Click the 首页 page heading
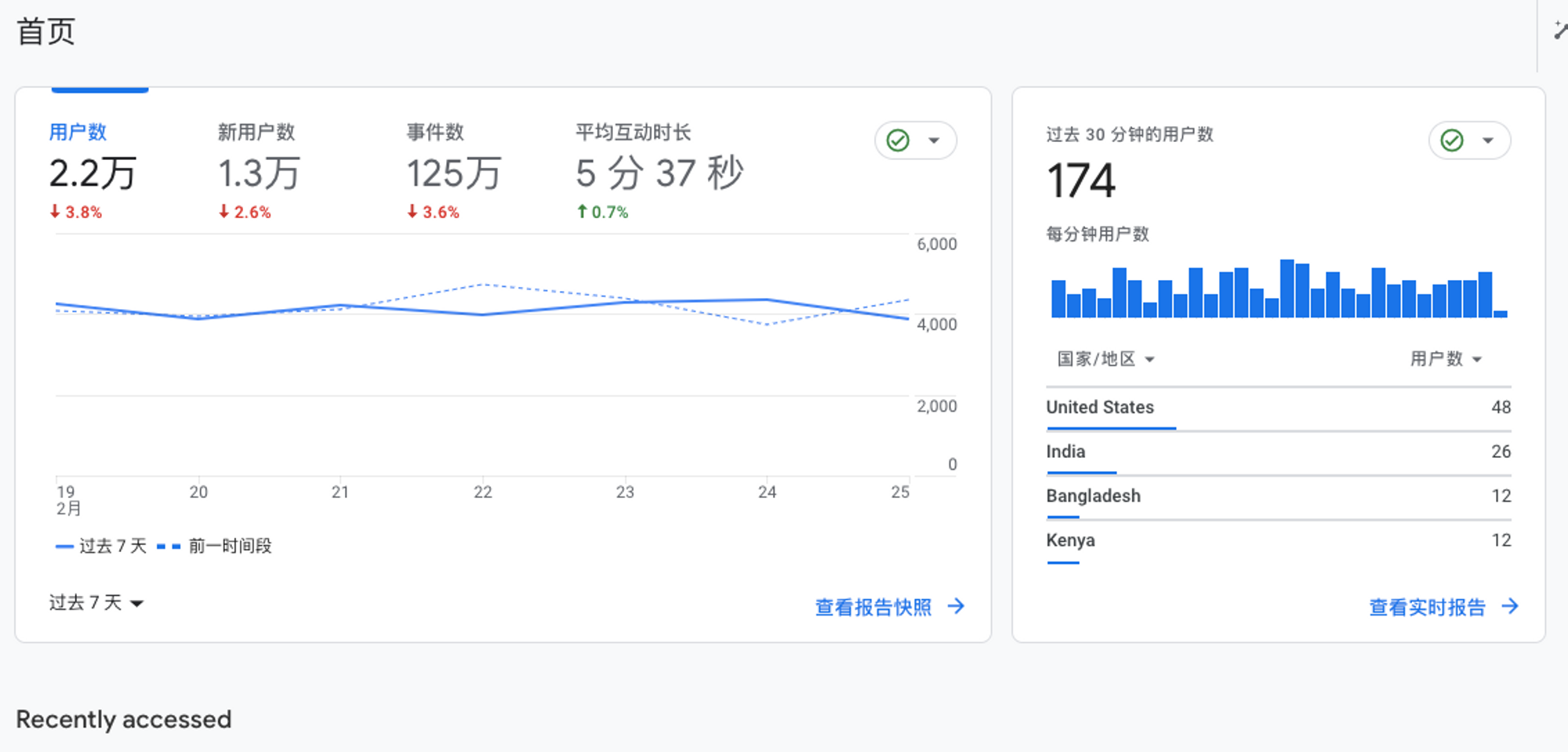This screenshot has width=1568, height=752. tap(46, 32)
